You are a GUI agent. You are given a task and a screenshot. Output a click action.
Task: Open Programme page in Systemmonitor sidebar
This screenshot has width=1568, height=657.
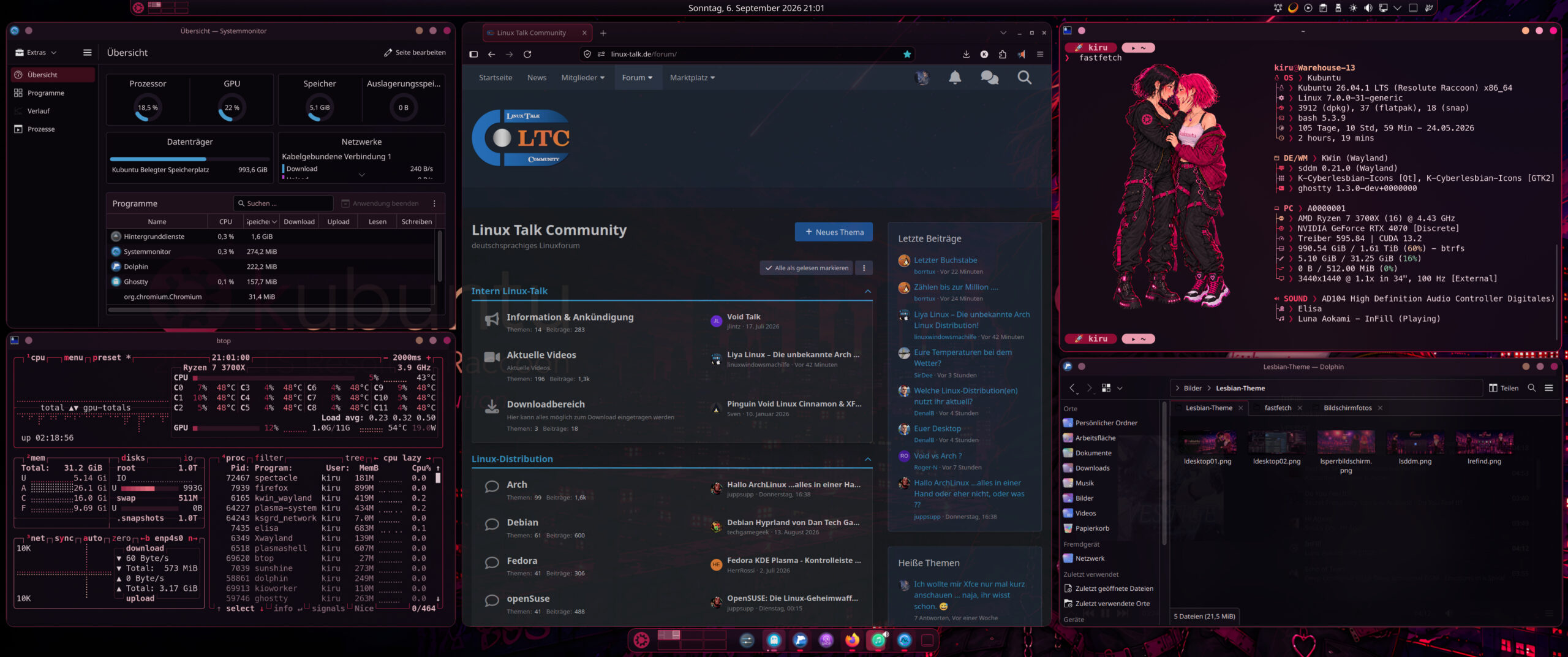tap(53, 93)
